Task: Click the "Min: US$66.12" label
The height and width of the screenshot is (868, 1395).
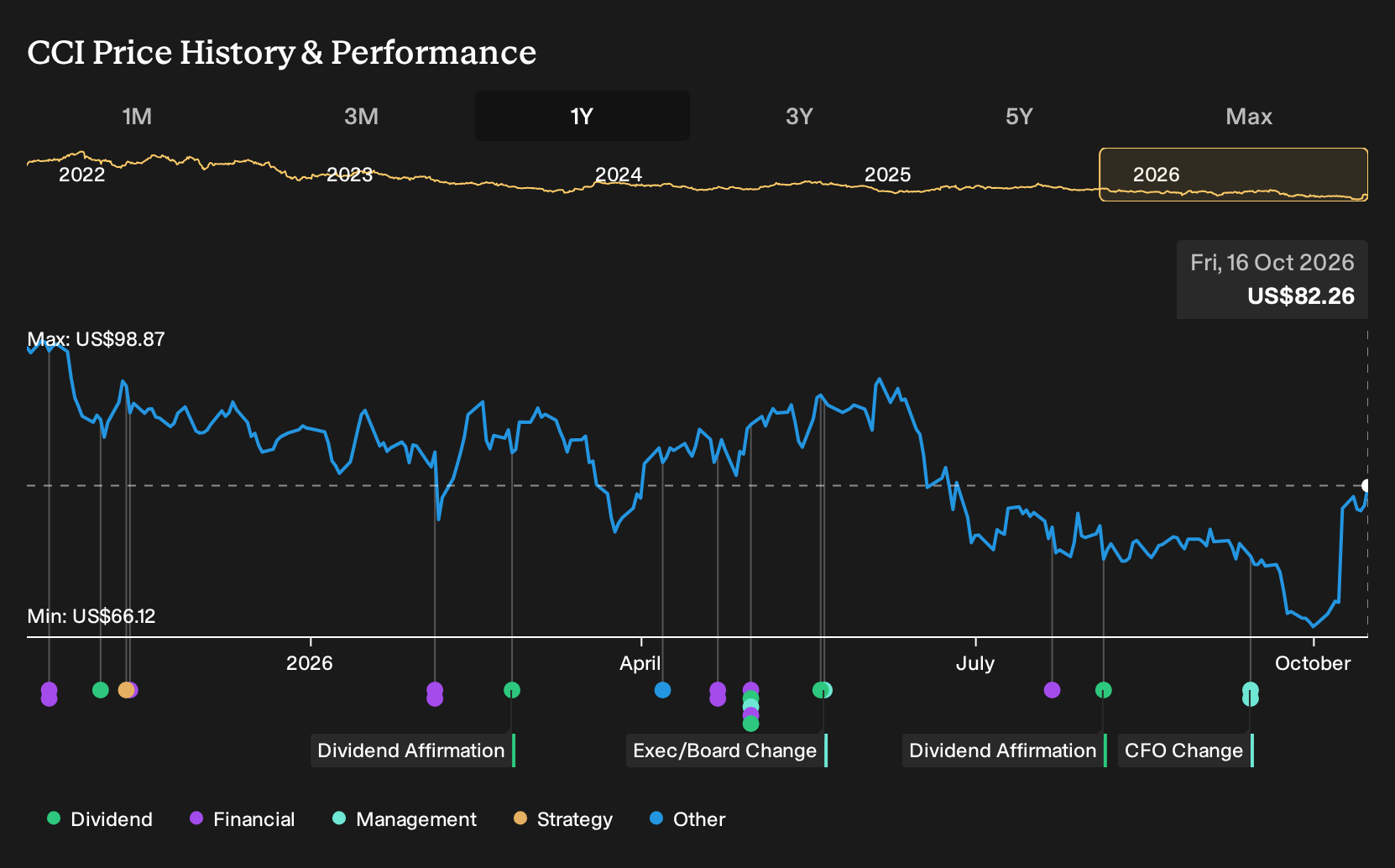Action: pos(91,616)
